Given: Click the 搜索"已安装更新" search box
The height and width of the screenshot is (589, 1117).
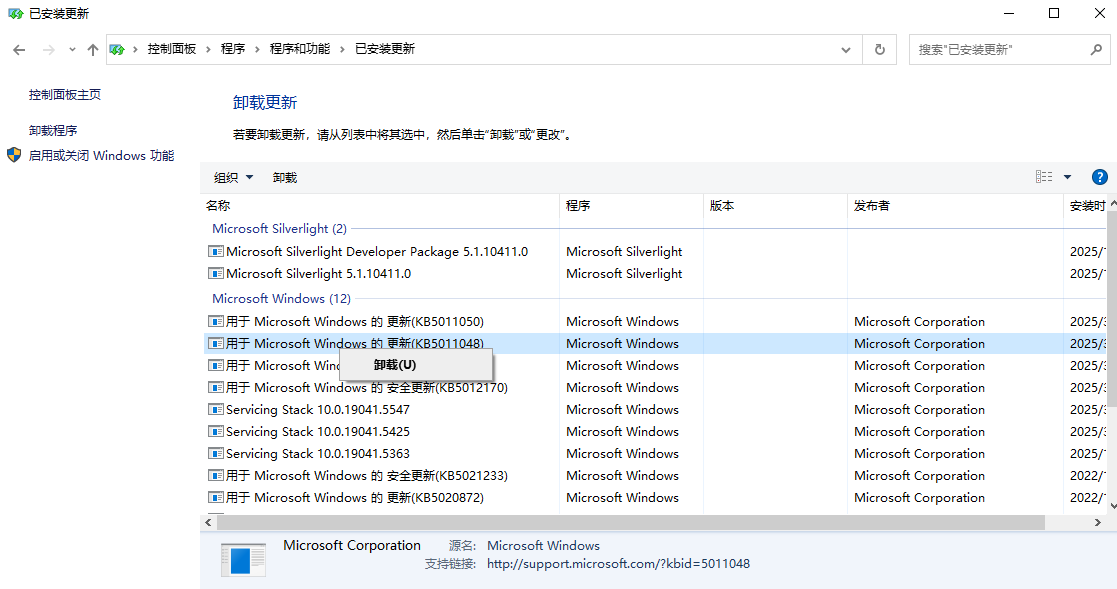Looking at the screenshot, I should (997, 50).
